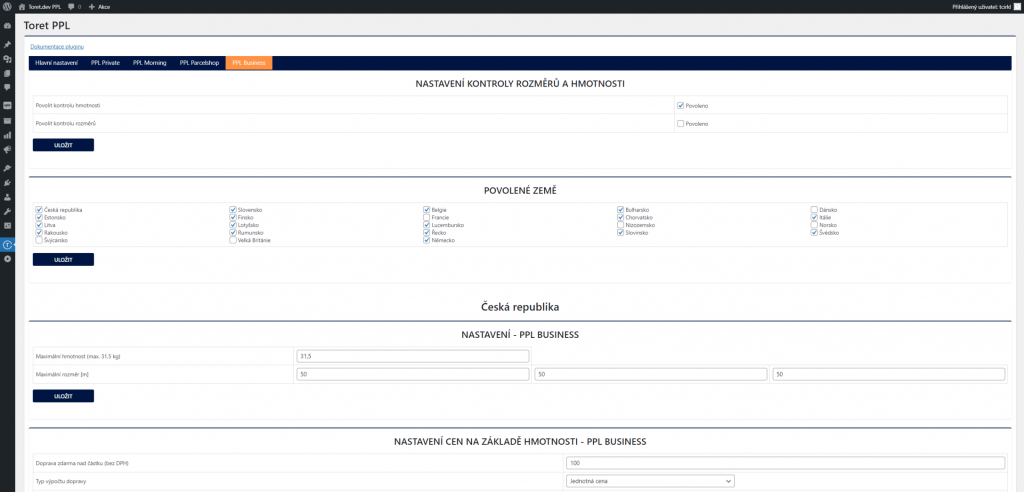
Task: Open the Akce new-content menu
Action: (99, 6)
